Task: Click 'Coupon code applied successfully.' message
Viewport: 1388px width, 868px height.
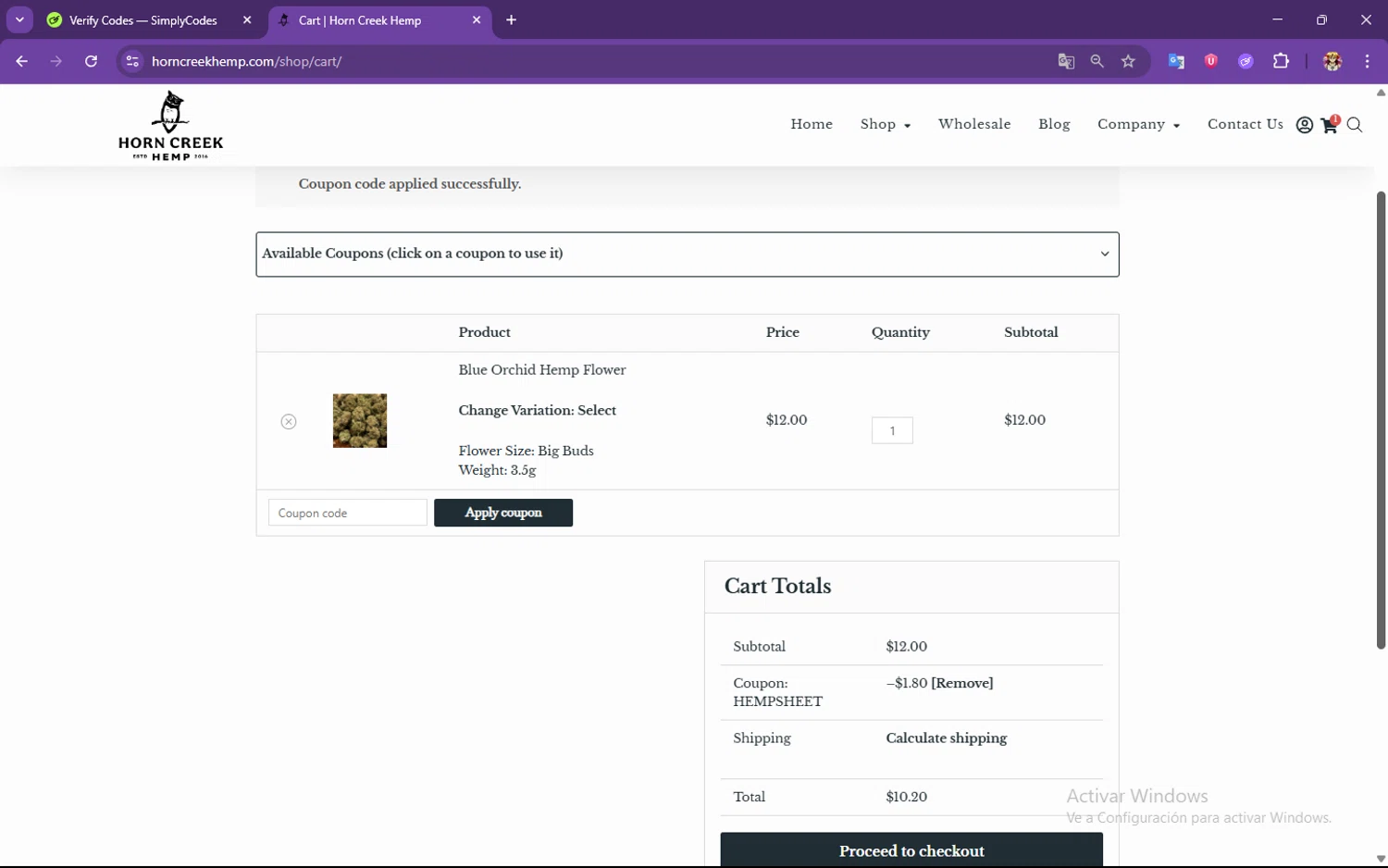Action: click(x=410, y=184)
